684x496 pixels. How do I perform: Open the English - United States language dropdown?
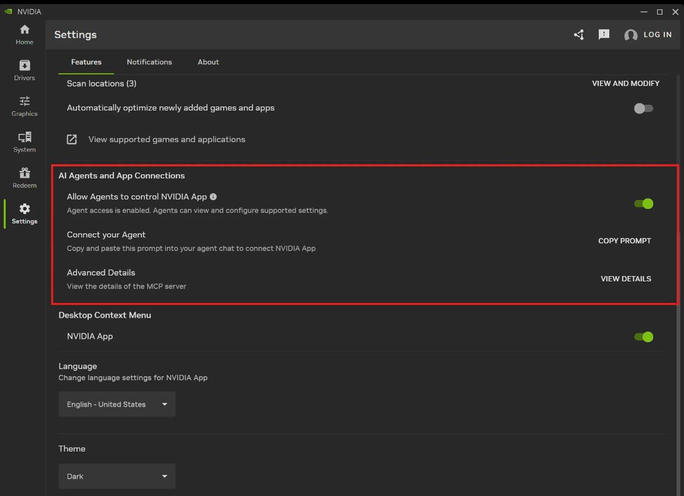[x=117, y=404]
